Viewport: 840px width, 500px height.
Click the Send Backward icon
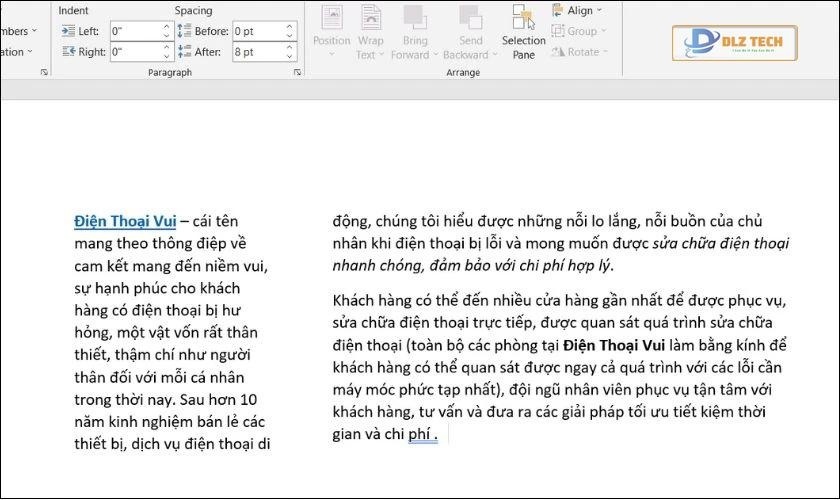[470, 18]
